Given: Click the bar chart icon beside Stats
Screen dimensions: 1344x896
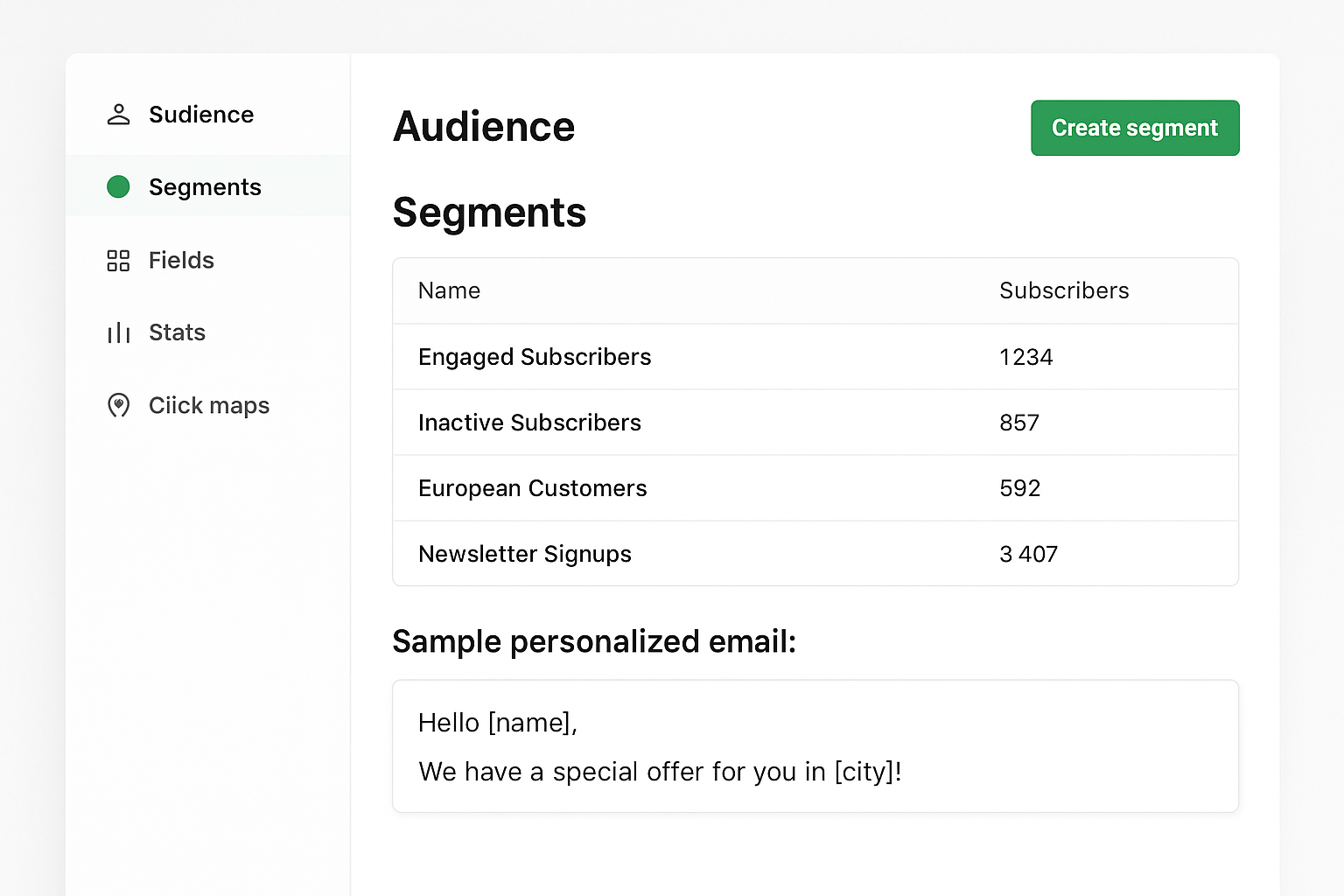Looking at the screenshot, I should 117,332.
